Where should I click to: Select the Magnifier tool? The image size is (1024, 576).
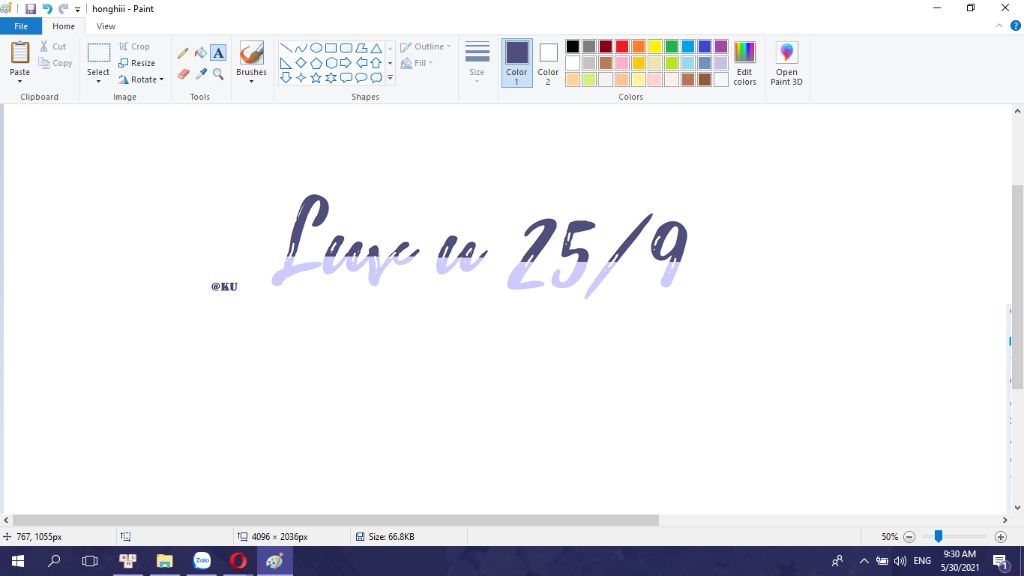218,74
